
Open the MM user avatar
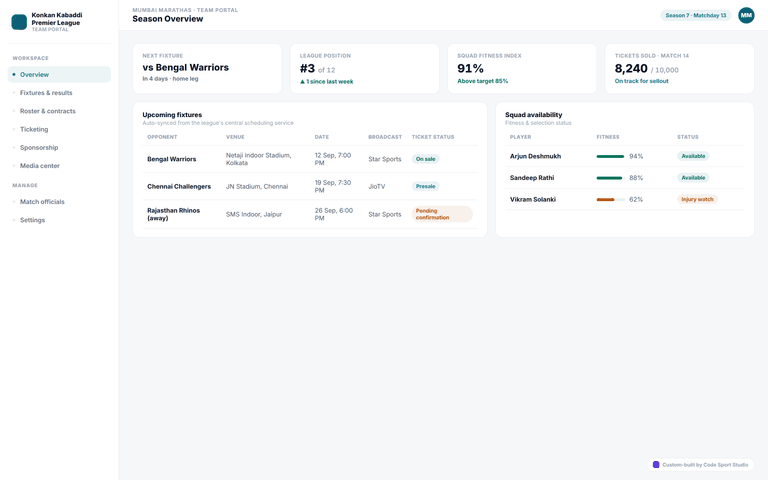[746, 15]
